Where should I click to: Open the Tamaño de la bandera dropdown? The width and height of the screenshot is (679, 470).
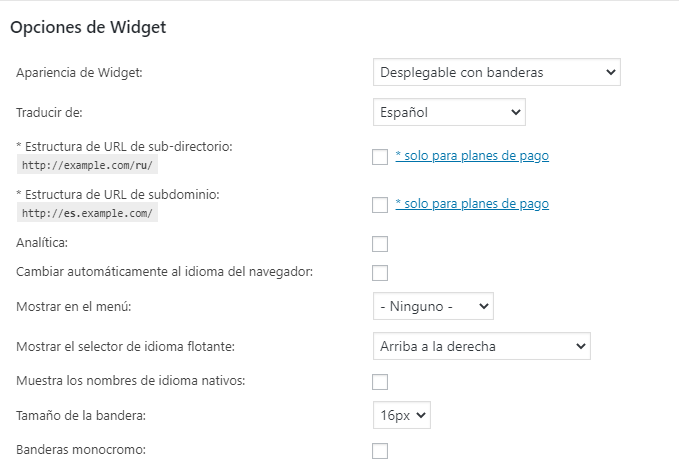[x=401, y=415]
